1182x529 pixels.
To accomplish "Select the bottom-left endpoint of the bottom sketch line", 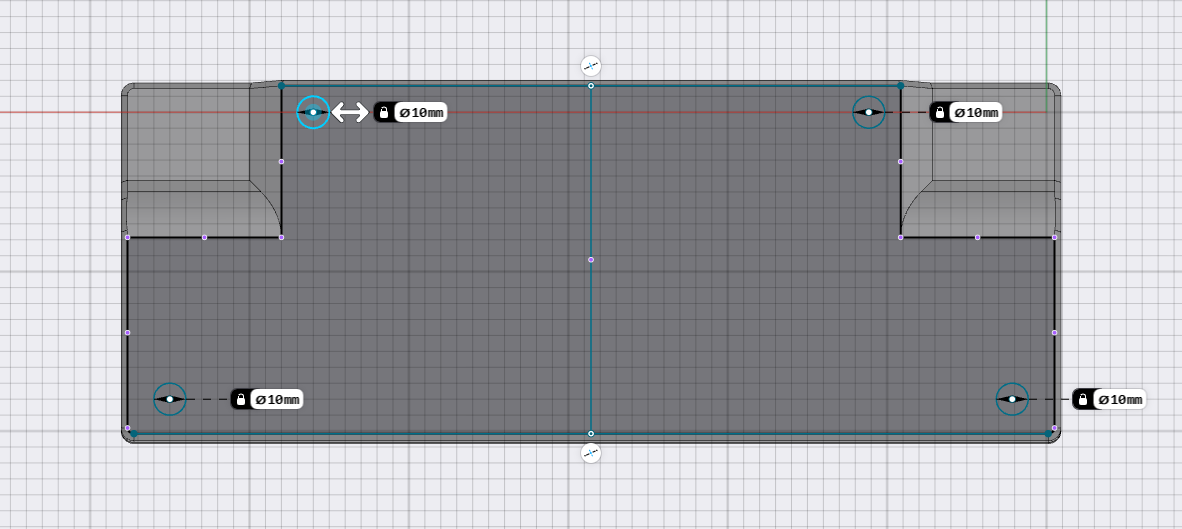I will 133,433.
